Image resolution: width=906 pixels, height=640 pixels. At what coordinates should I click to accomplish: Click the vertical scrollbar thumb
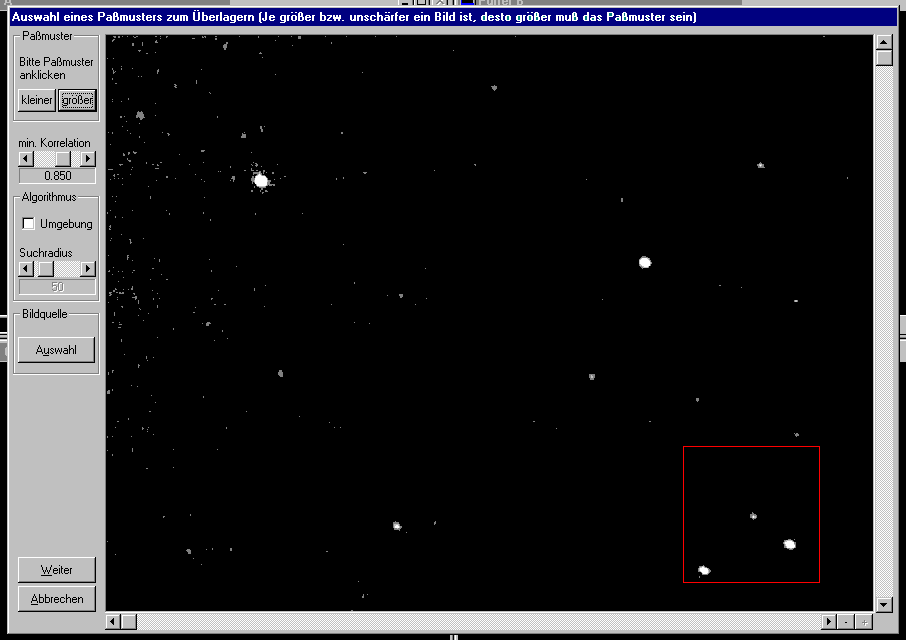(884, 58)
